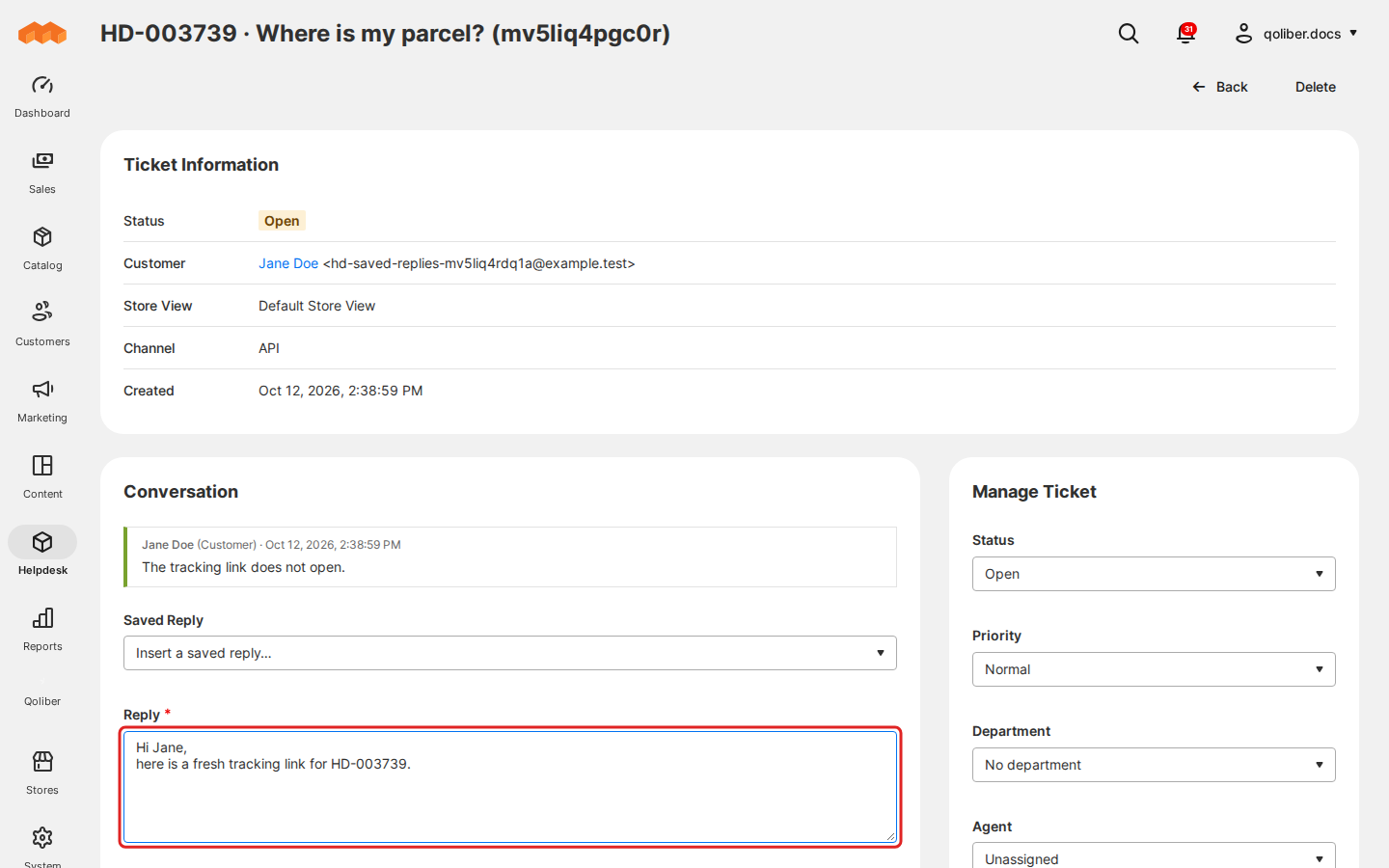Go back using the Back button
1389x868 pixels.
coord(1220,87)
